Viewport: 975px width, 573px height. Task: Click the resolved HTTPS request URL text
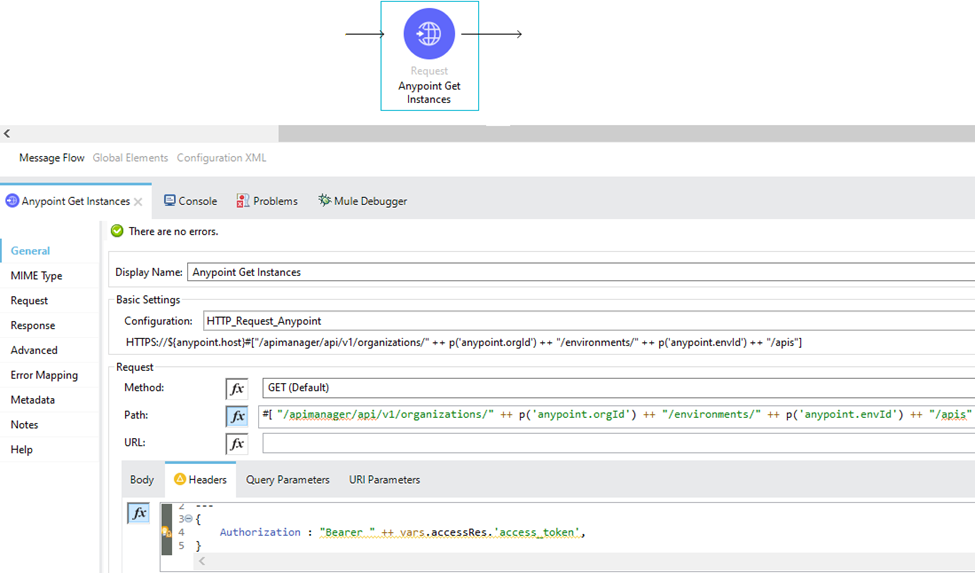tap(464, 342)
